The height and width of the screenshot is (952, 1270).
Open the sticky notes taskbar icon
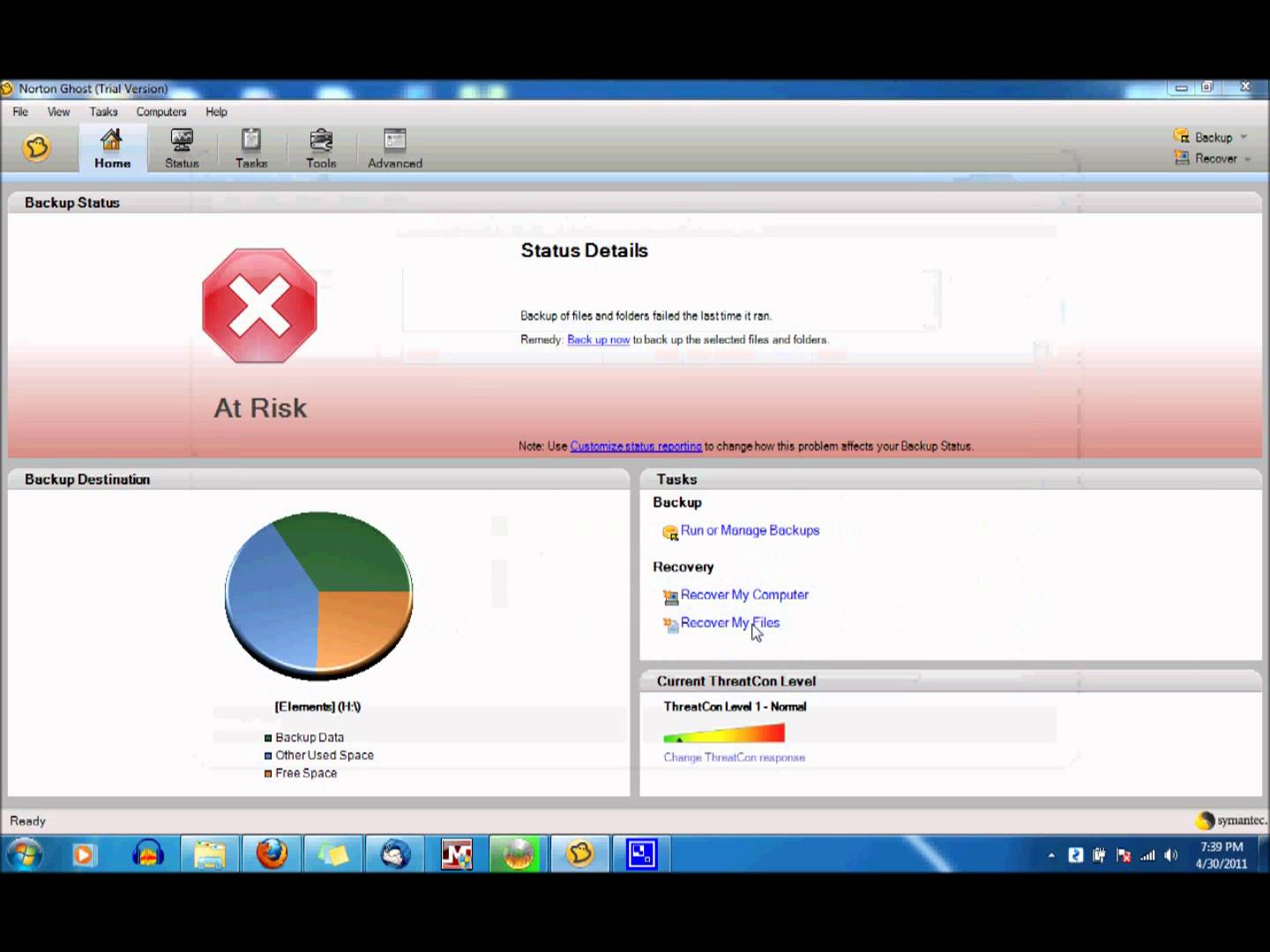(333, 854)
